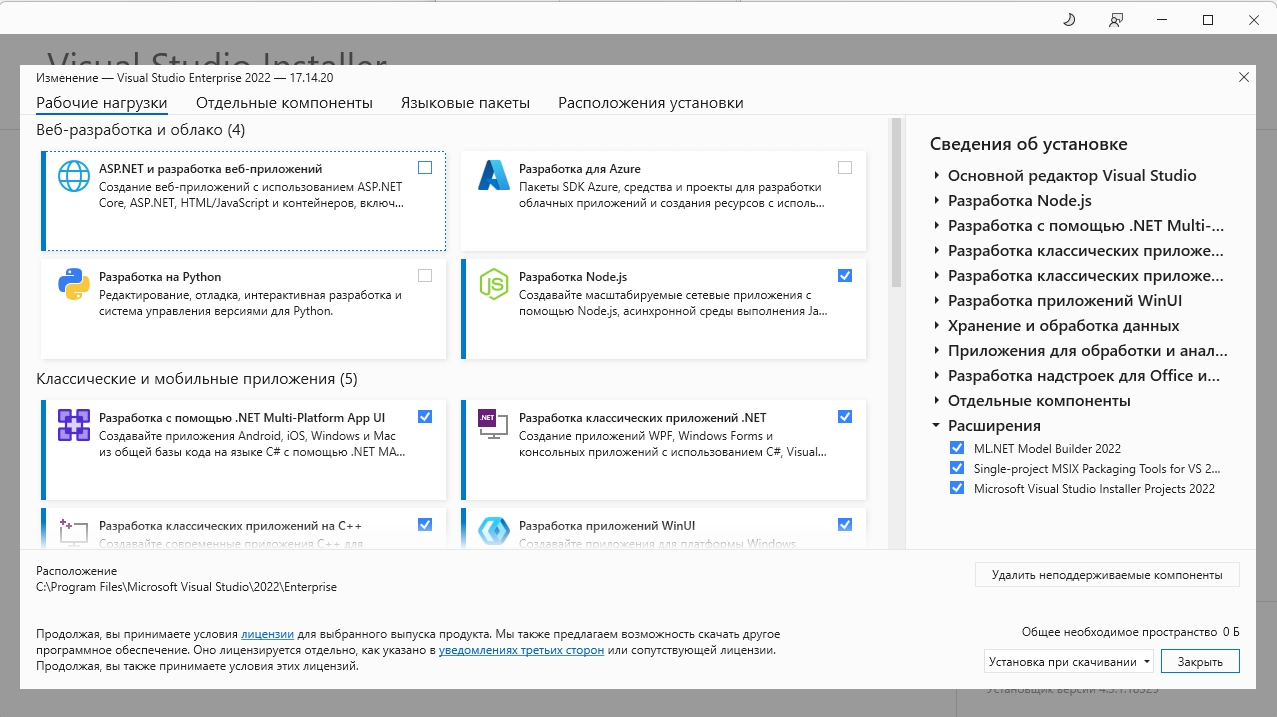Uncheck the WinUI app development workload
Viewport: 1277px width, 717px height.
845,525
